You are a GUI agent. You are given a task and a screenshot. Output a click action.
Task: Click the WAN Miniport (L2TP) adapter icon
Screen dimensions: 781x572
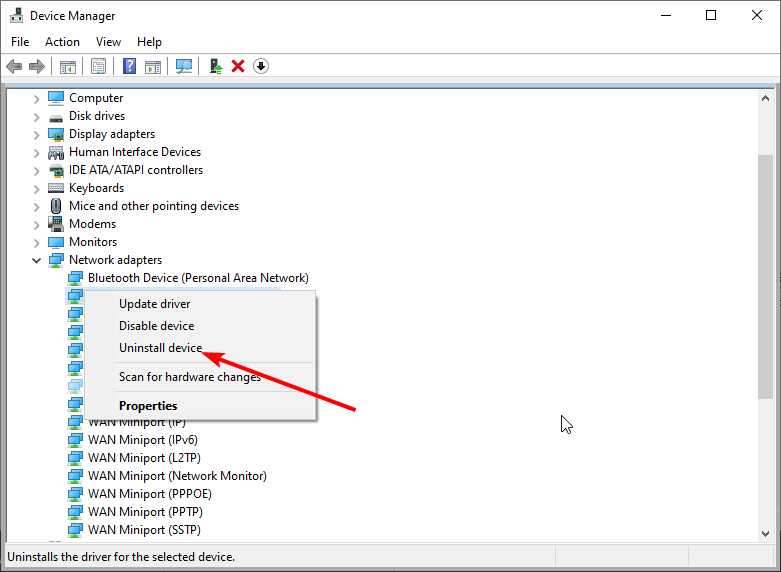[75, 458]
